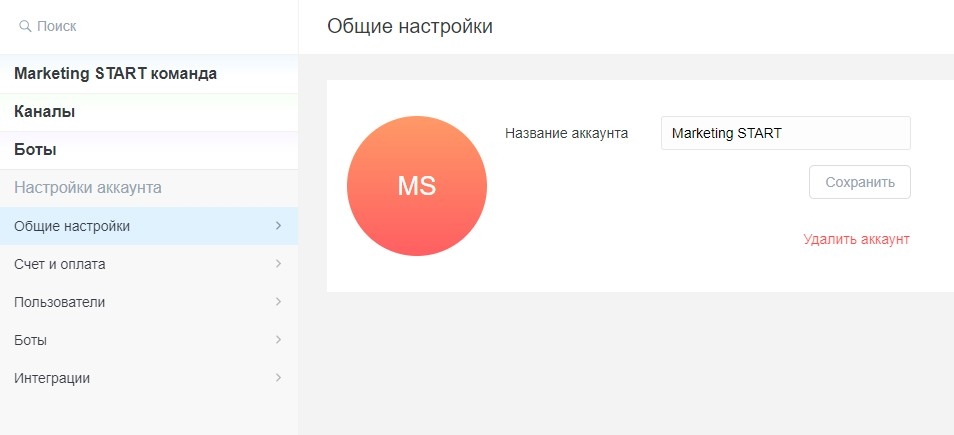Select the Настройки аккаунта heading

(88, 188)
